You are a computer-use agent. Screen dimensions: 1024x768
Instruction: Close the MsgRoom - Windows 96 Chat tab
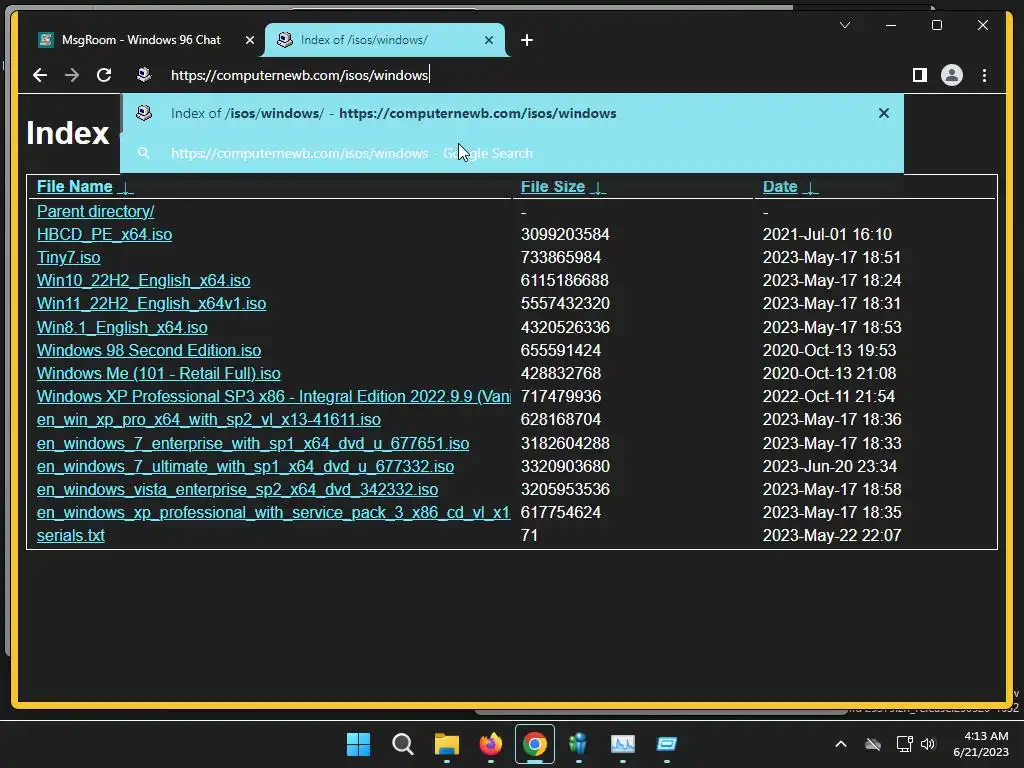click(x=249, y=40)
